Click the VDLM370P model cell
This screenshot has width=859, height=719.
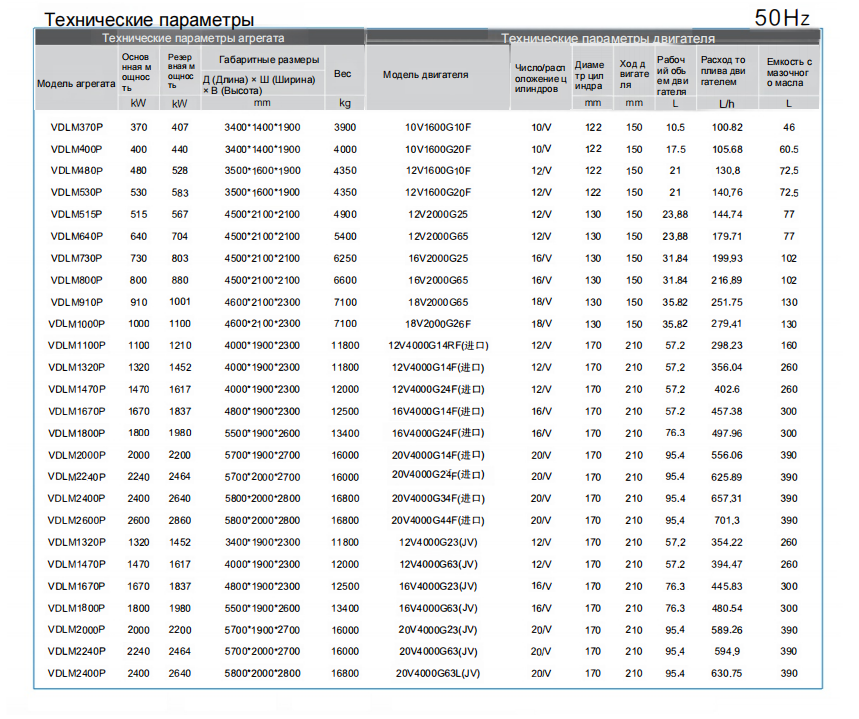[x=77, y=127]
